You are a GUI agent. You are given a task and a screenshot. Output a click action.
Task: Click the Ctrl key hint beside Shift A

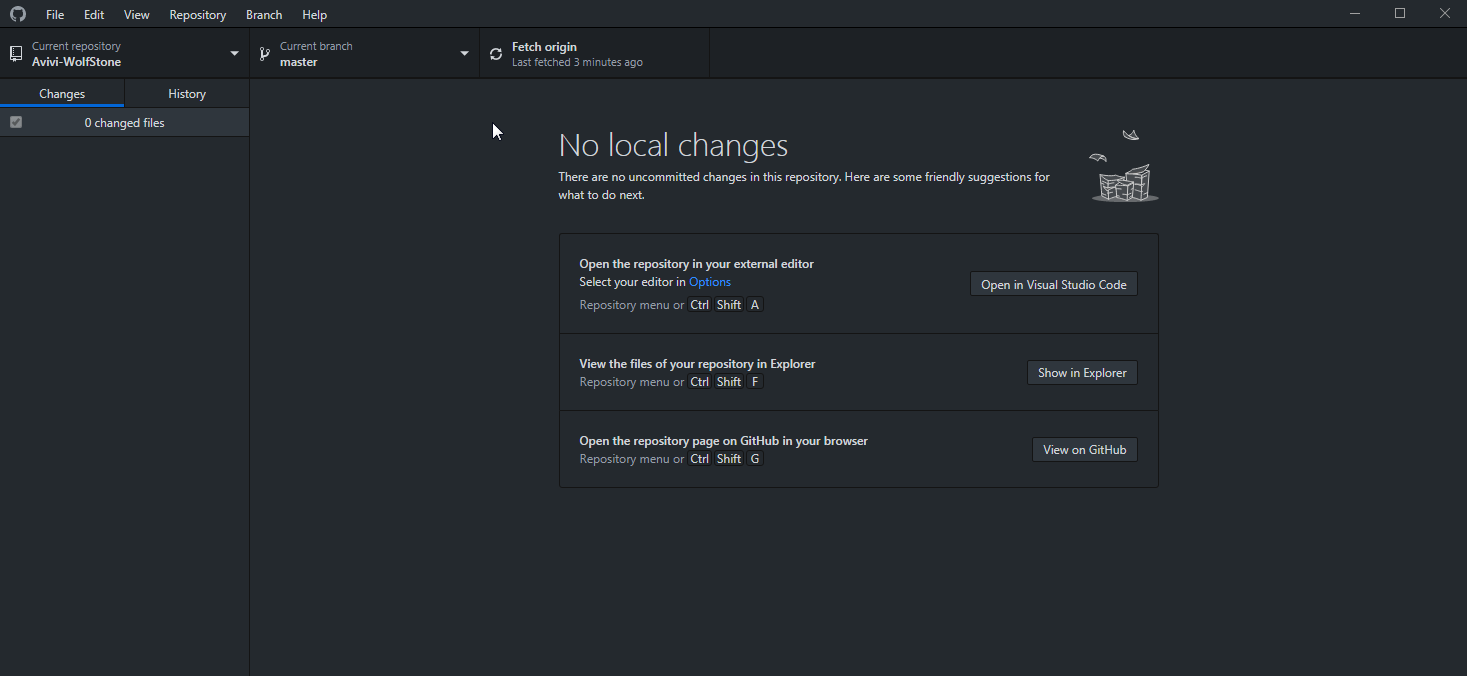tap(700, 305)
